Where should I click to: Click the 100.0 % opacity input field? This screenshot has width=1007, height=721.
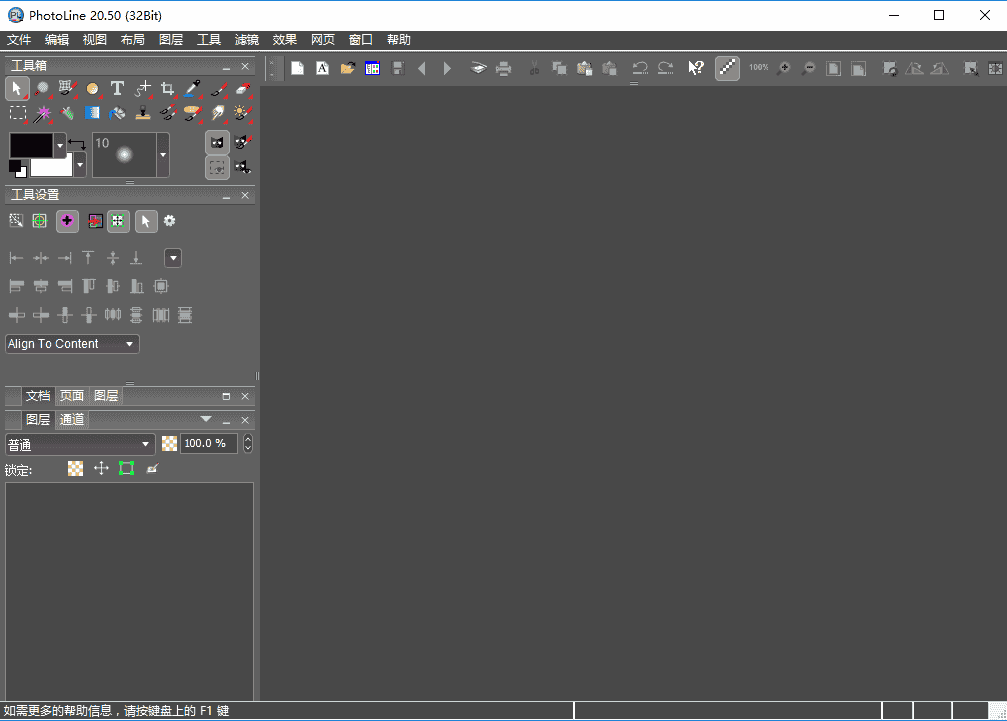pos(208,444)
